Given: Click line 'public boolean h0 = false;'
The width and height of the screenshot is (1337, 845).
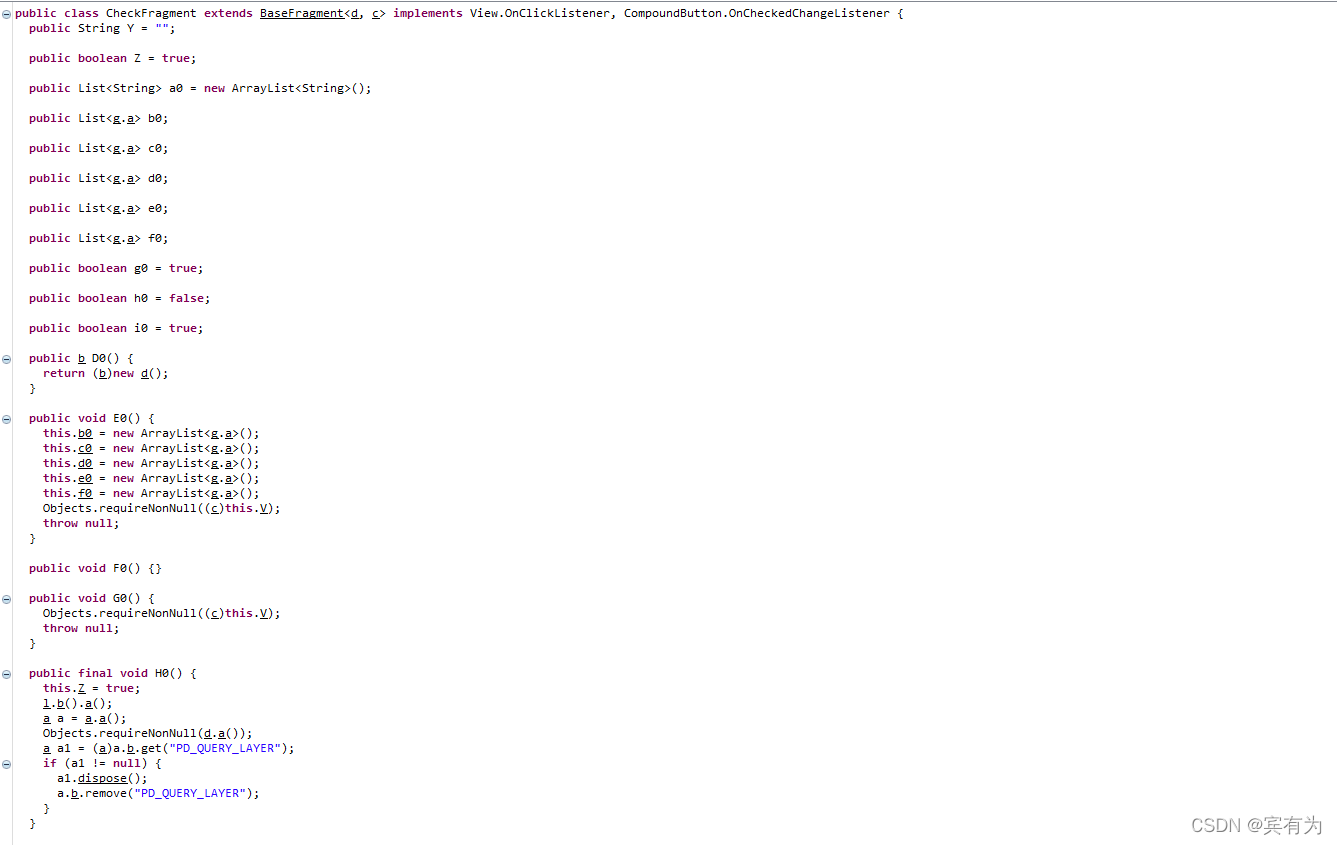Looking at the screenshot, I should coord(120,298).
